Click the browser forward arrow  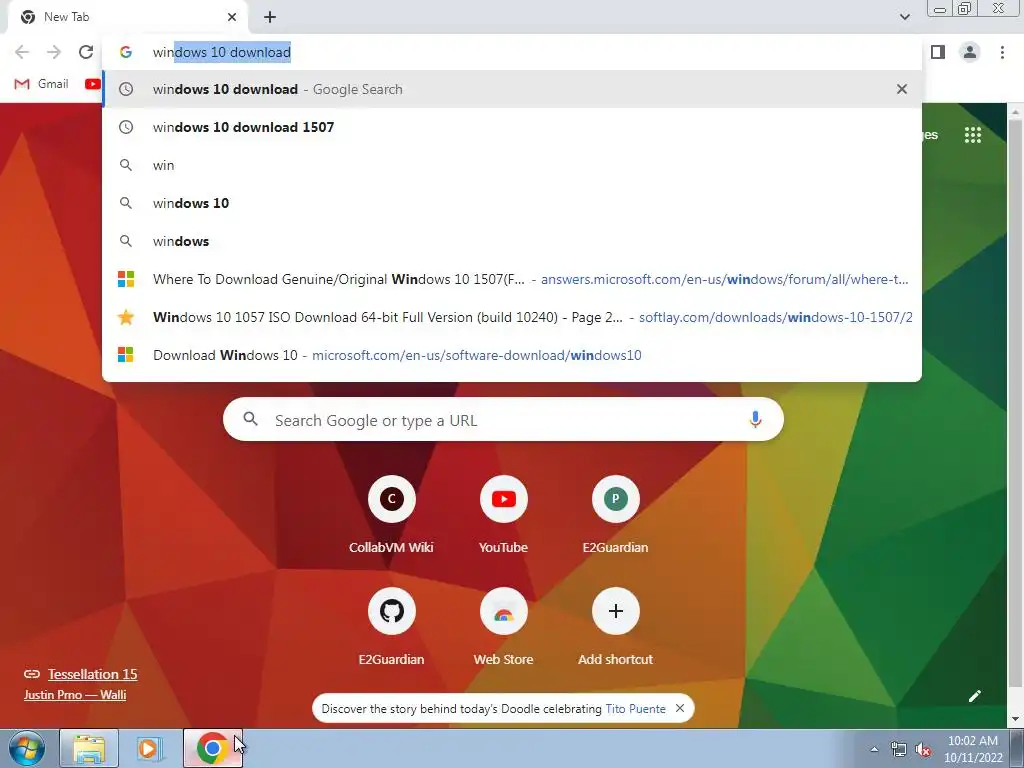pyautogui.click(x=54, y=52)
